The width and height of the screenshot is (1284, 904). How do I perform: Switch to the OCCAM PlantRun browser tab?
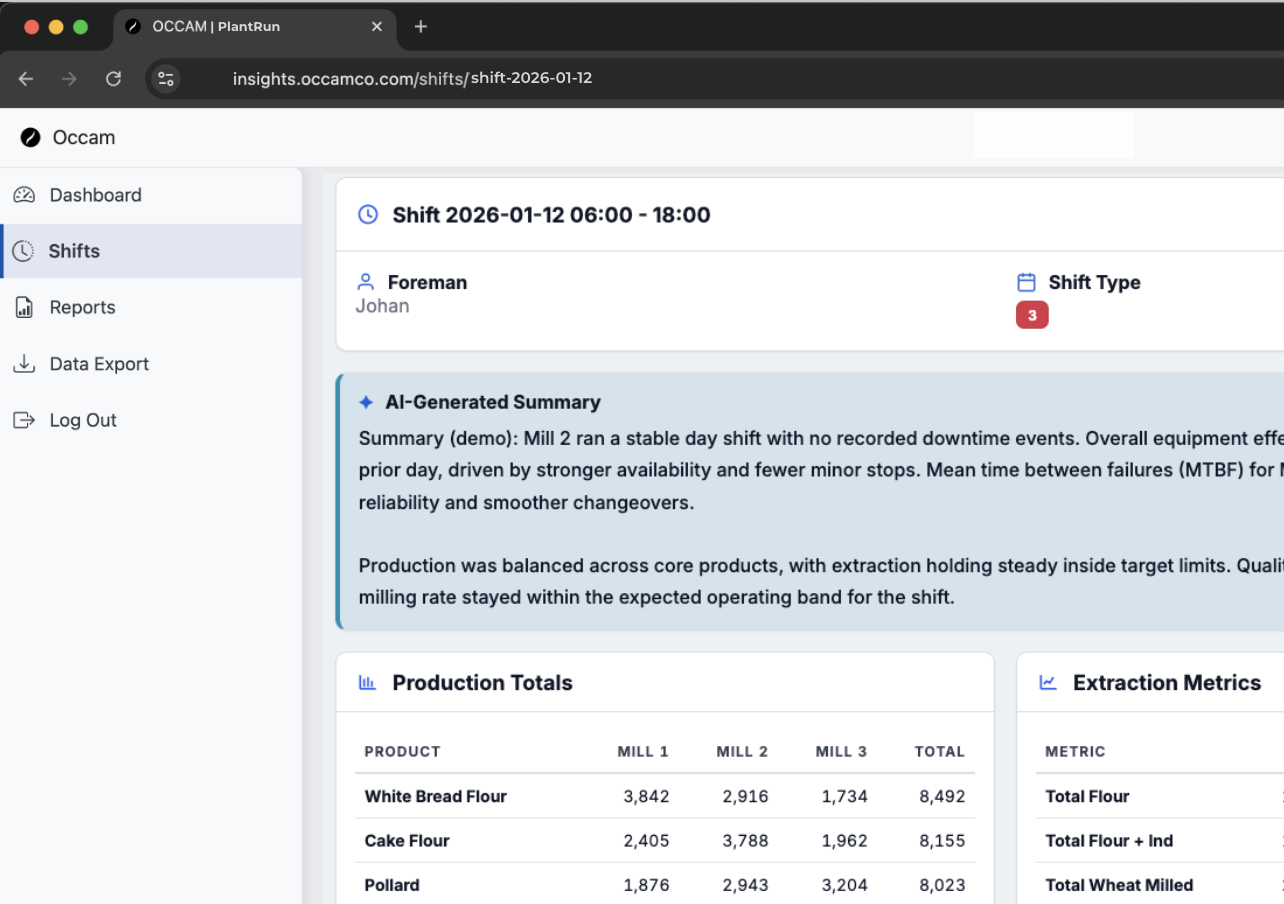[240, 27]
